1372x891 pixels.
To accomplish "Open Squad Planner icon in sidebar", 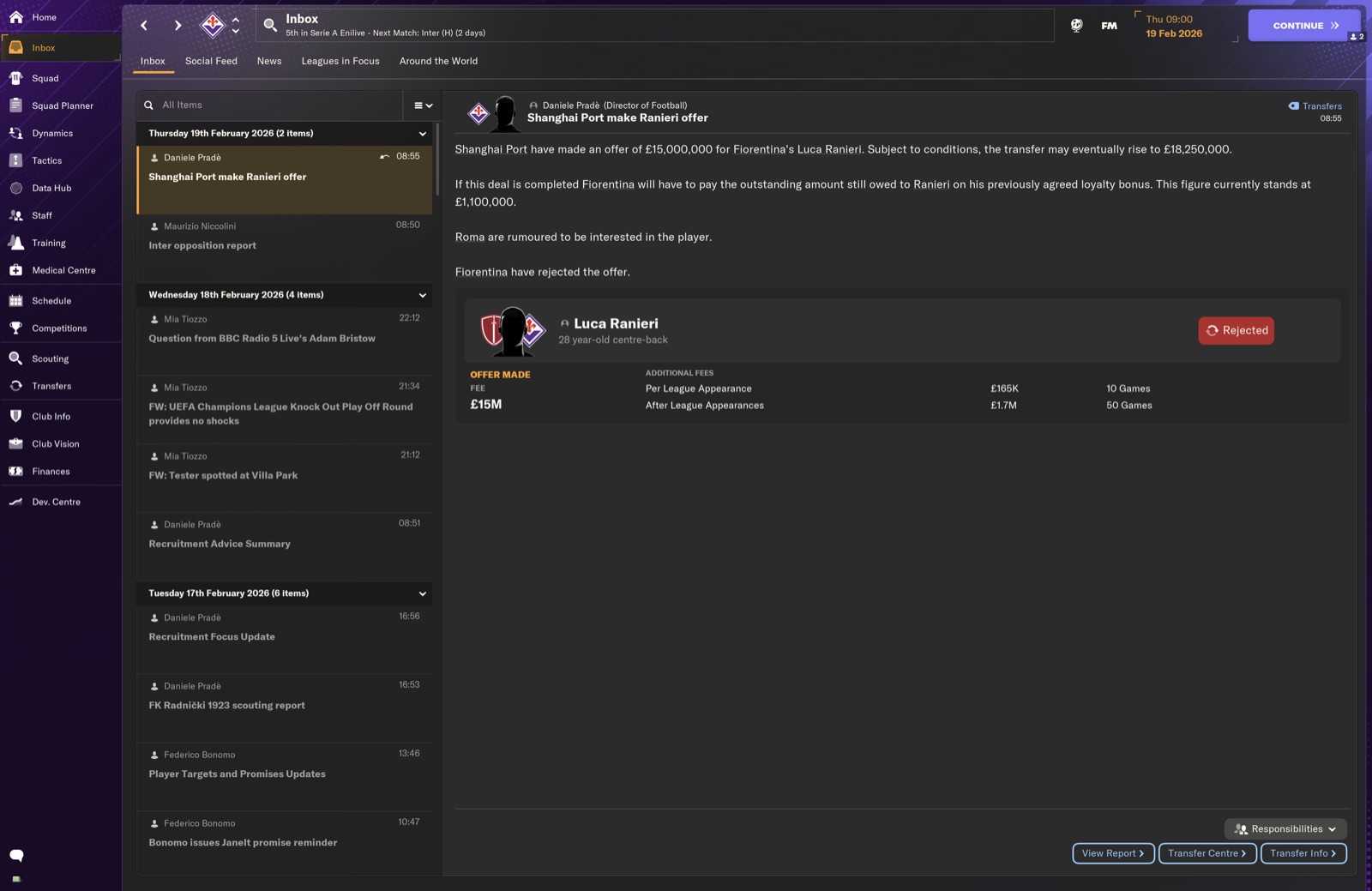I will tap(15, 105).
